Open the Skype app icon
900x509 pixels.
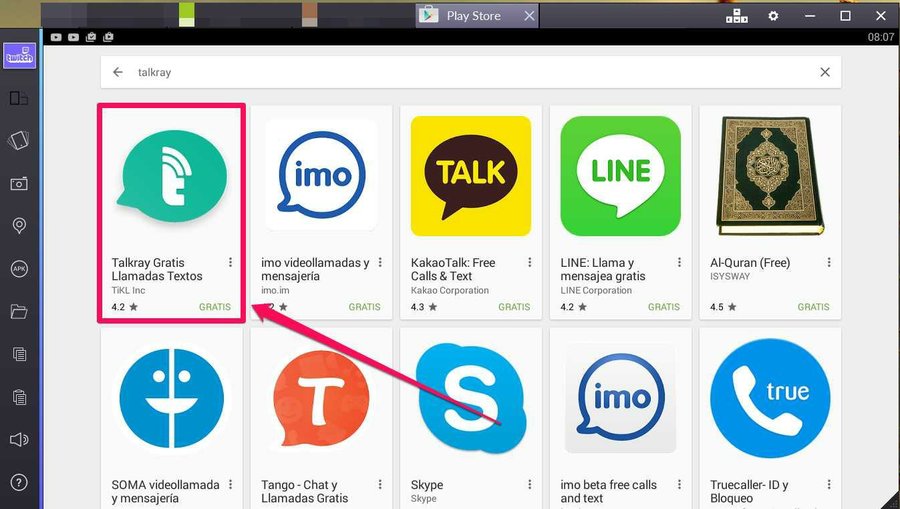pyautogui.click(x=471, y=398)
